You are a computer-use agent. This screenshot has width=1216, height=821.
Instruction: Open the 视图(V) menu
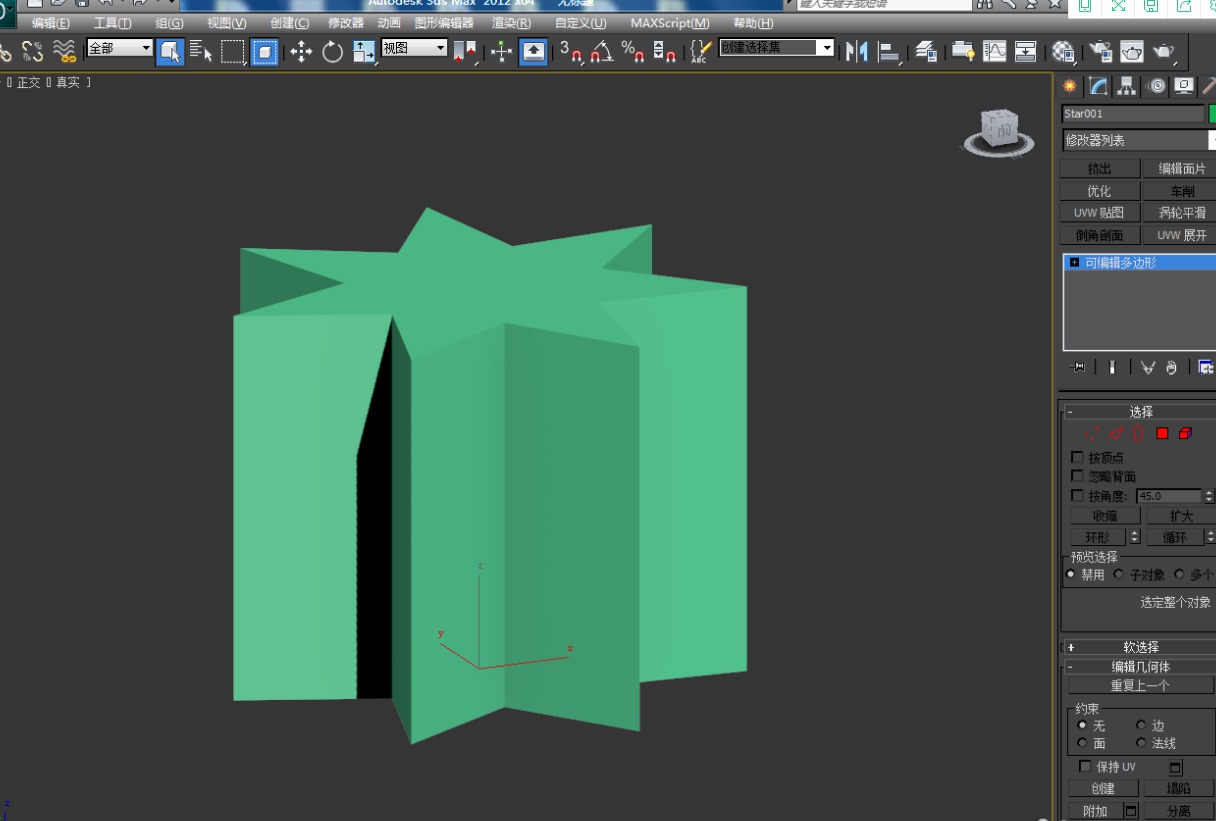click(x=226, y=23)
